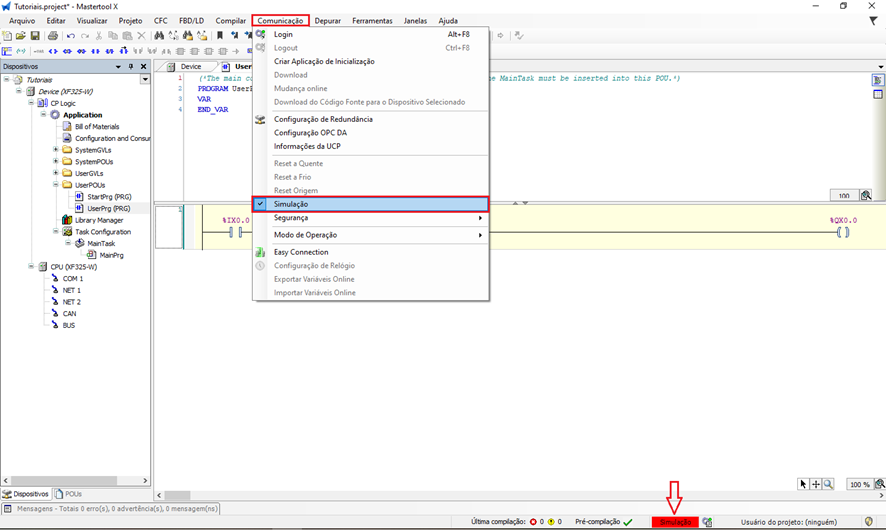Select StartPrg (PRG) in device tree
Viewport: 886px width, 532px height.
pos(109,197)
